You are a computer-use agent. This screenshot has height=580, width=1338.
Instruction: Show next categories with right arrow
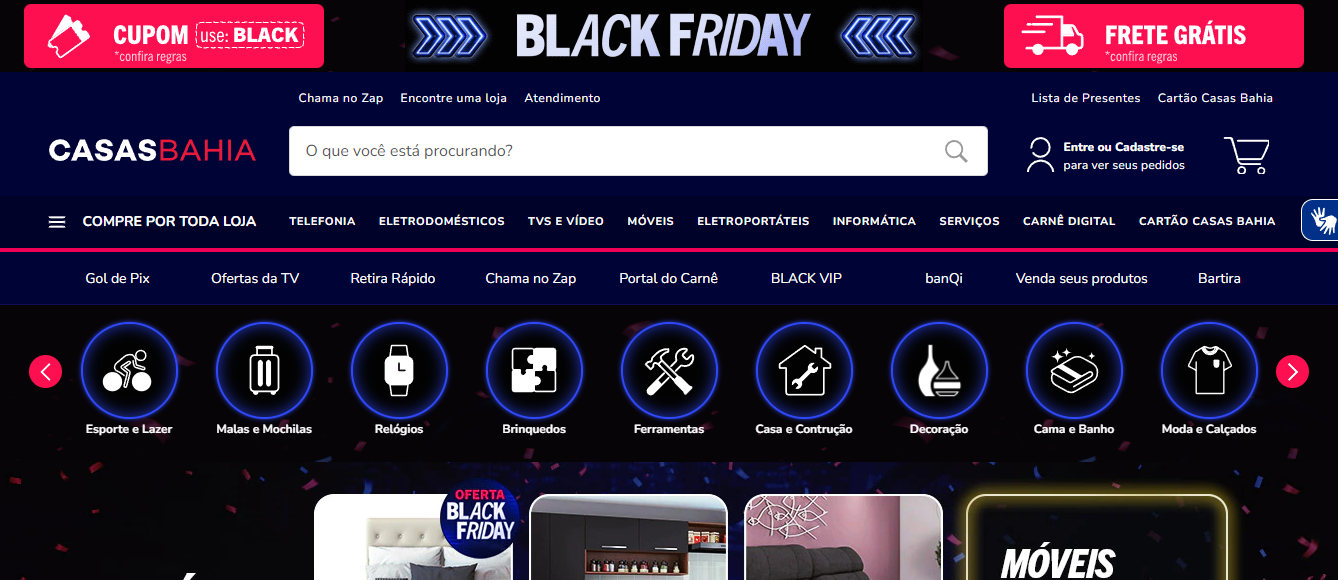1292,372
